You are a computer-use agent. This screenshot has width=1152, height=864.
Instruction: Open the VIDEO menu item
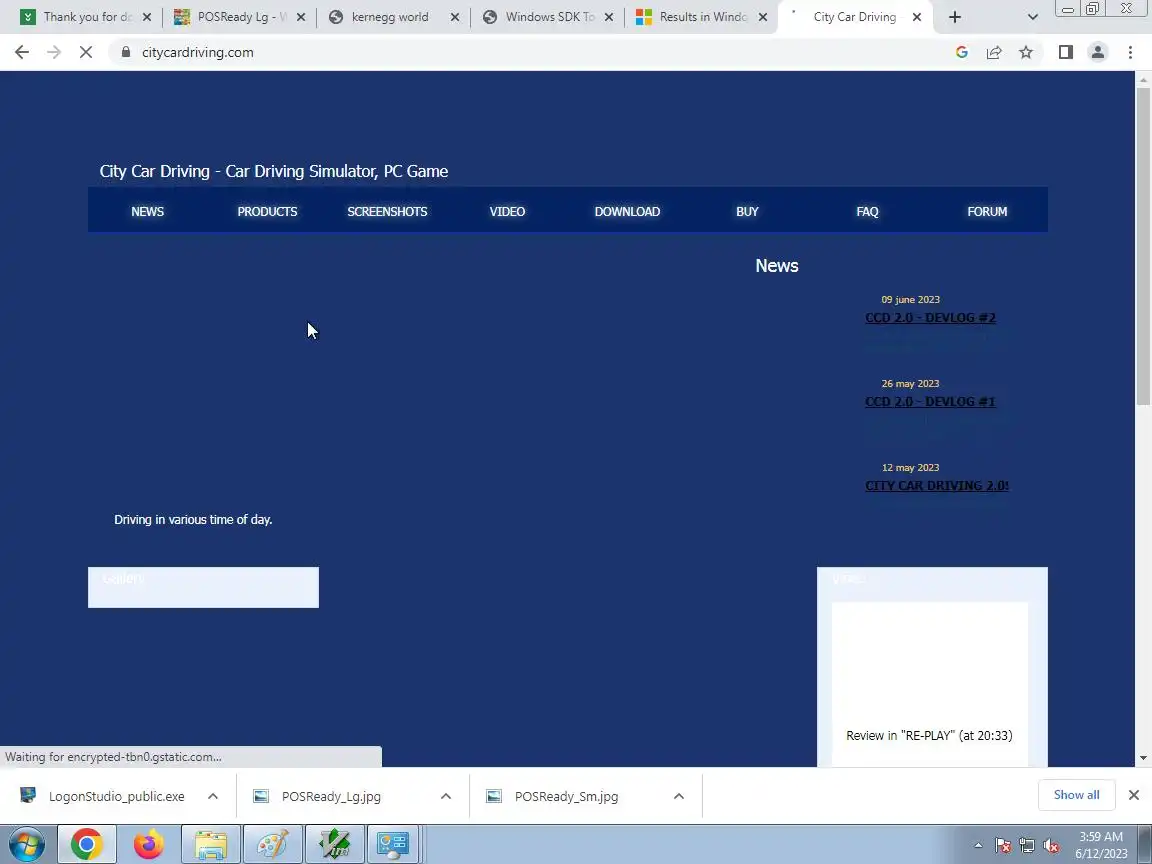508,212
